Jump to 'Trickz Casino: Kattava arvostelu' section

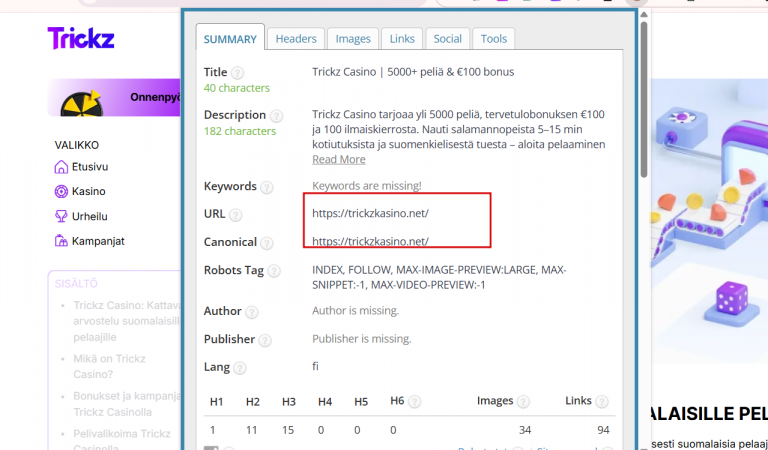point(127,321)
